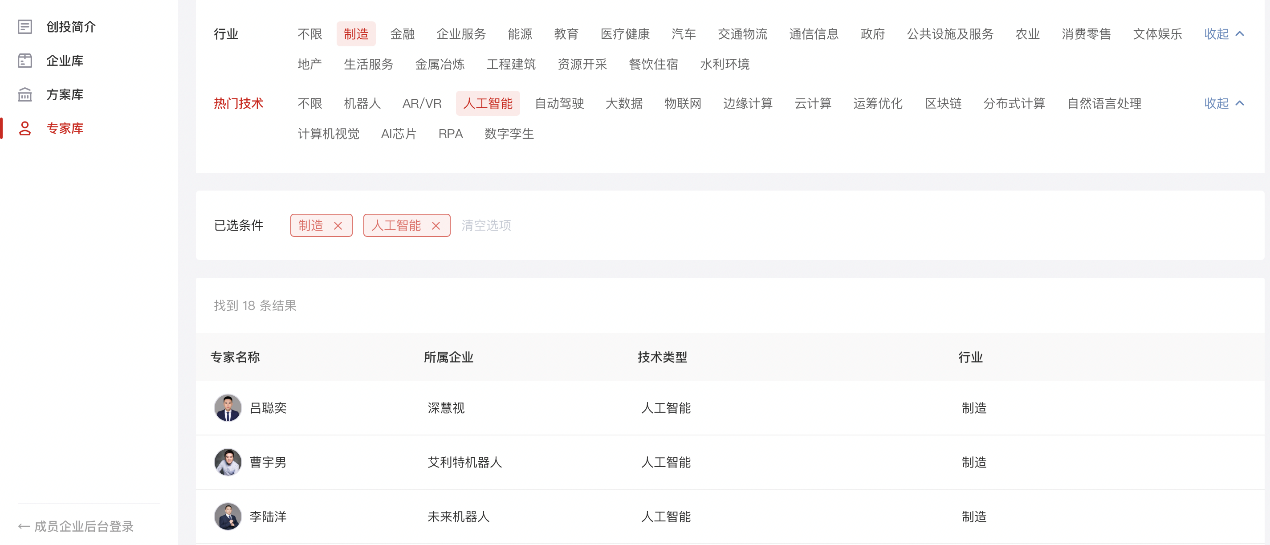
Task: Click the 方案库 building icon
Action: 25,95
